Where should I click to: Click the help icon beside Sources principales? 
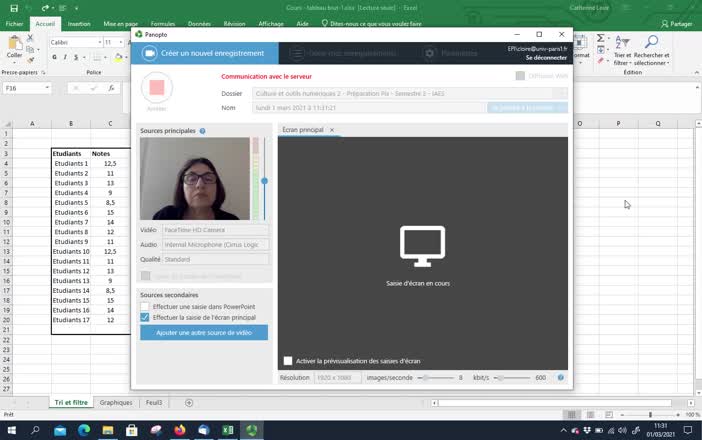[203, 131]
